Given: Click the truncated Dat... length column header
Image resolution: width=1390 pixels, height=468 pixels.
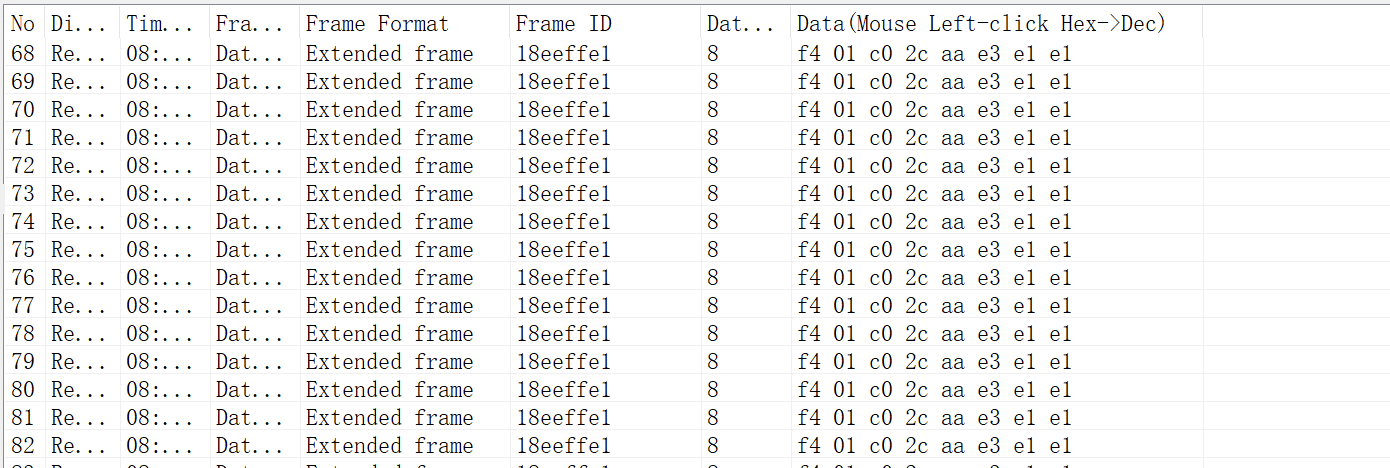Looking at the screenshot, I should [741, 24].
